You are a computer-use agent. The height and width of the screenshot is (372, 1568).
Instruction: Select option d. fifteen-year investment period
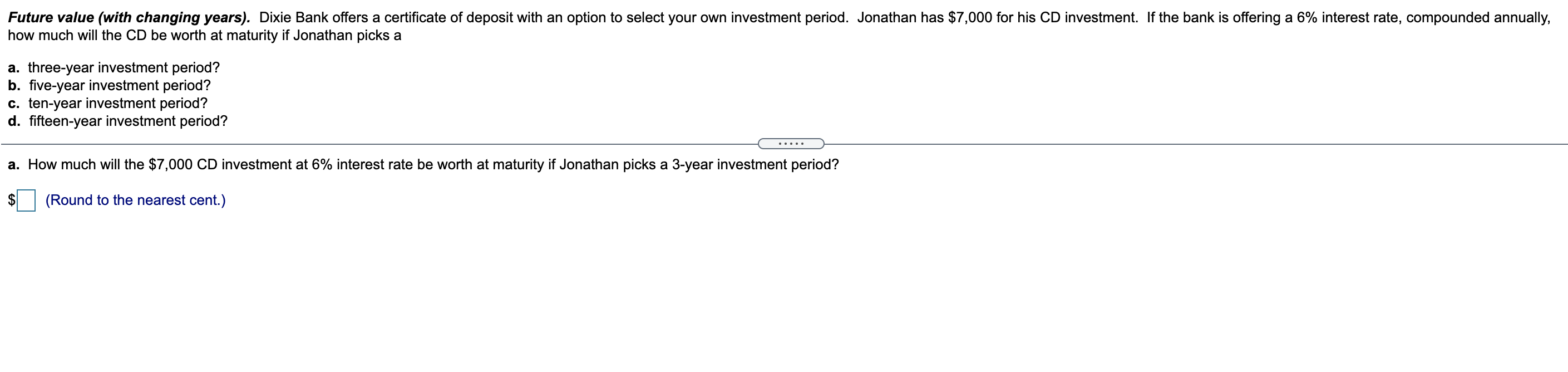(128, 121)
